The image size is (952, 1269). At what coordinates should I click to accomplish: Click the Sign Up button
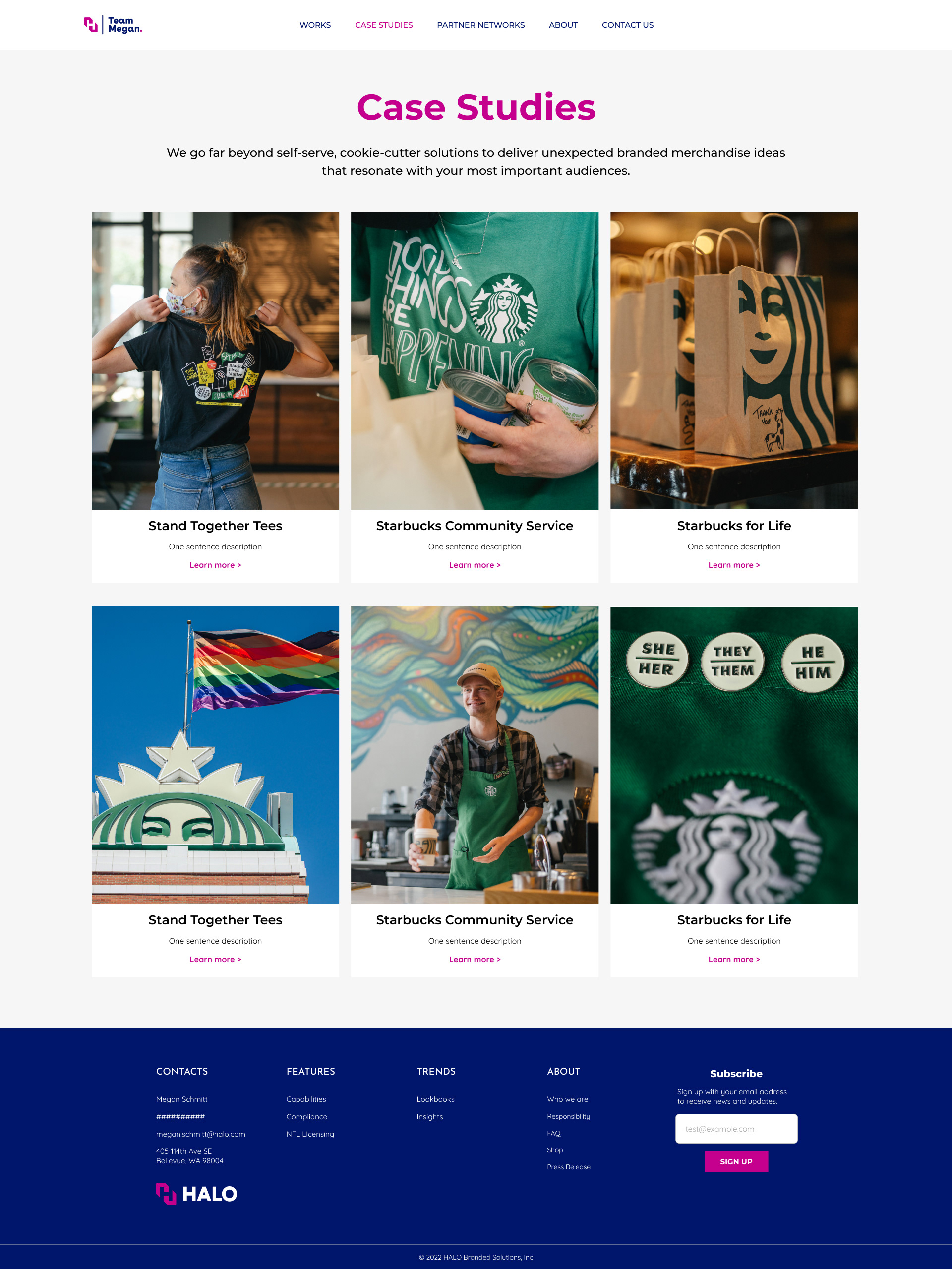pos(736,1162)
